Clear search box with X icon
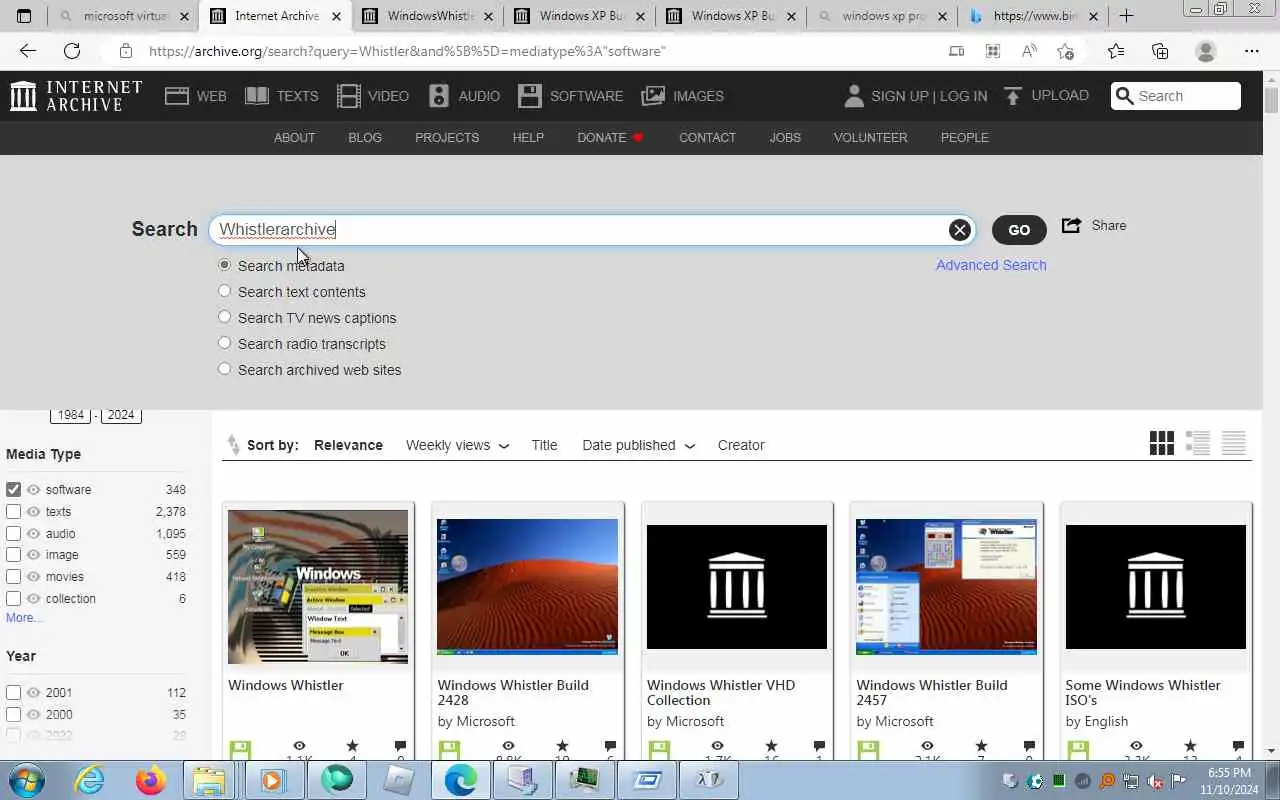 (960, 230)
